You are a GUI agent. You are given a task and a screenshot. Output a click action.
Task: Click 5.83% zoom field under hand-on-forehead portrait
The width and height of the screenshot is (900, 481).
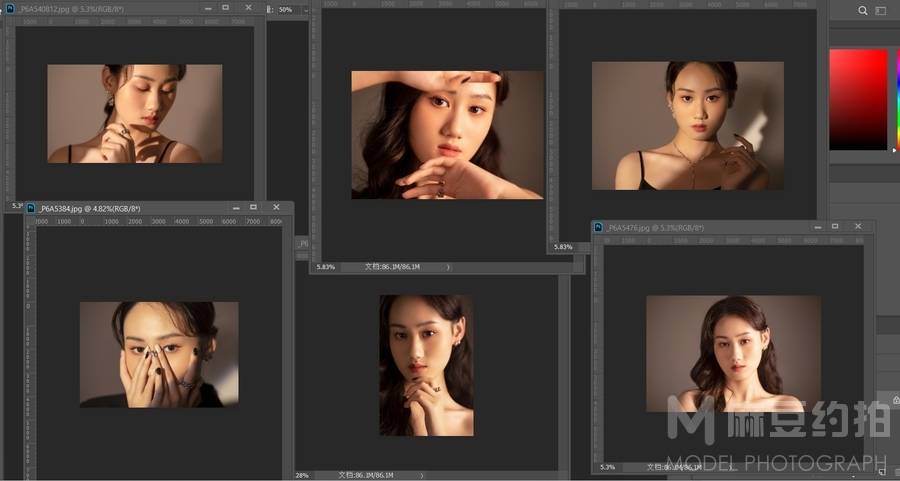click(x=325, y=267)
